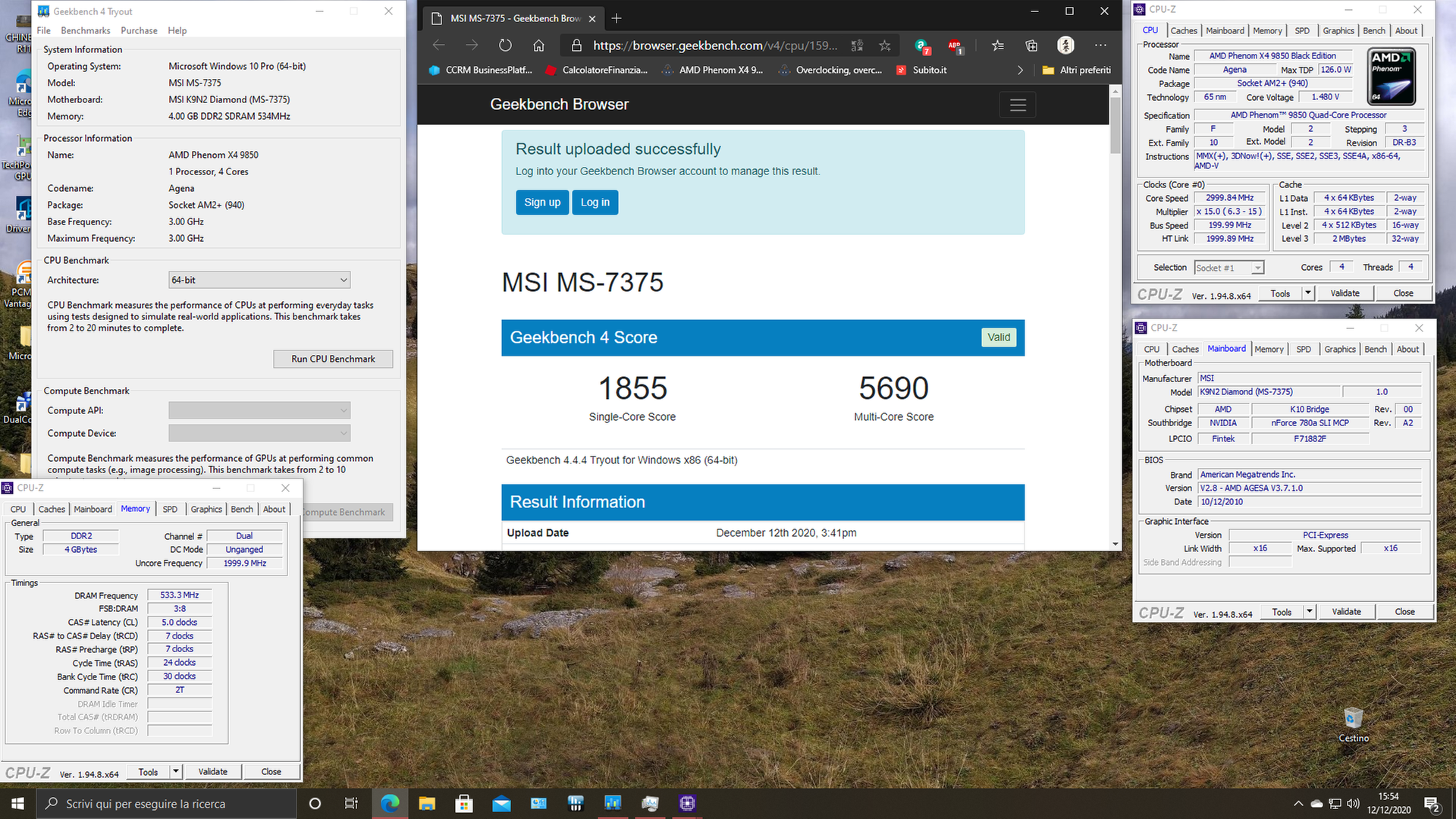Viewport: 1456px width, 819px height.
Task: Click the browser address bar URL
Action: click(x=715, y=45)
